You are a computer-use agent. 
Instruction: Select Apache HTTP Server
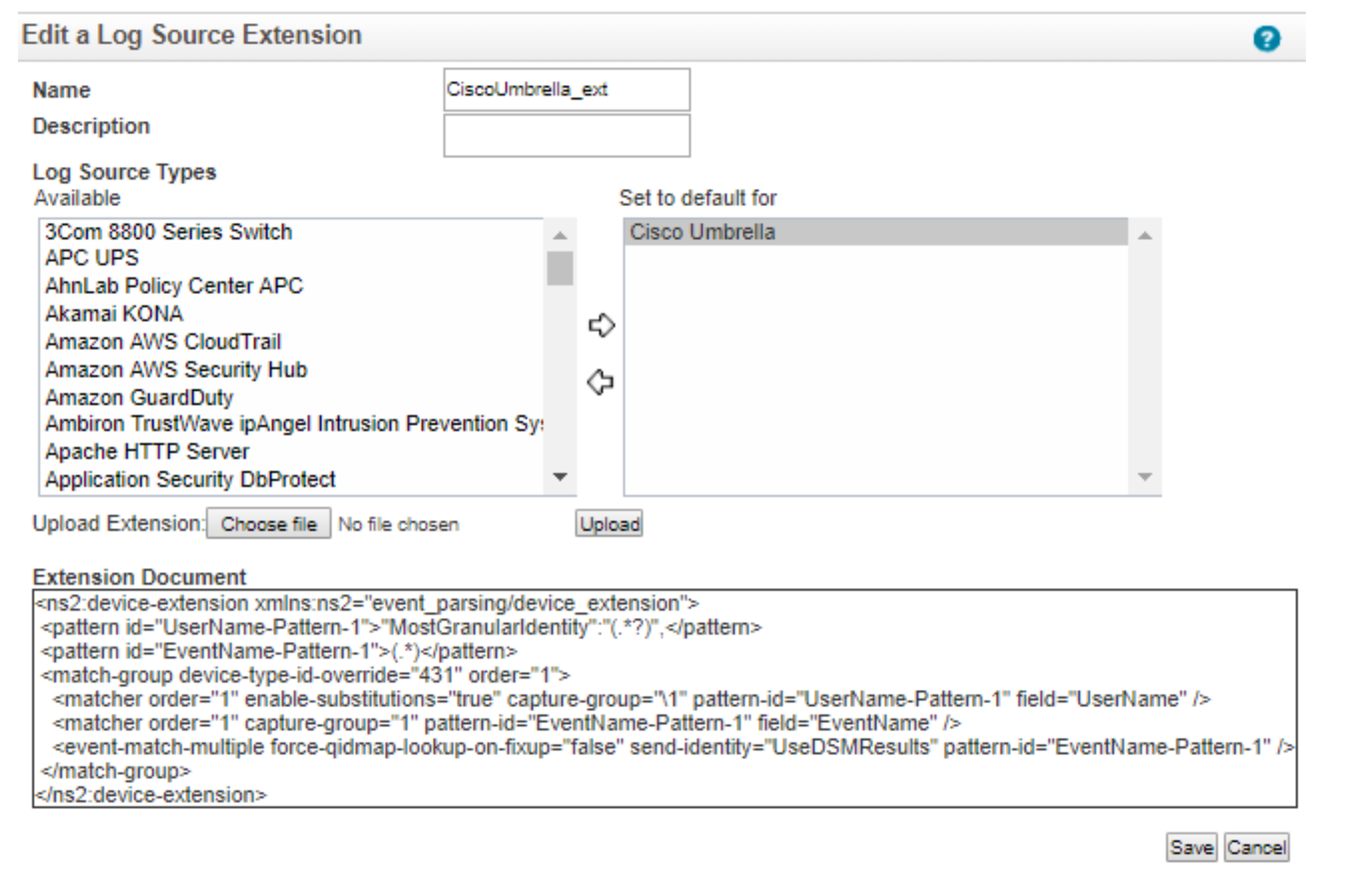point(290,452)
